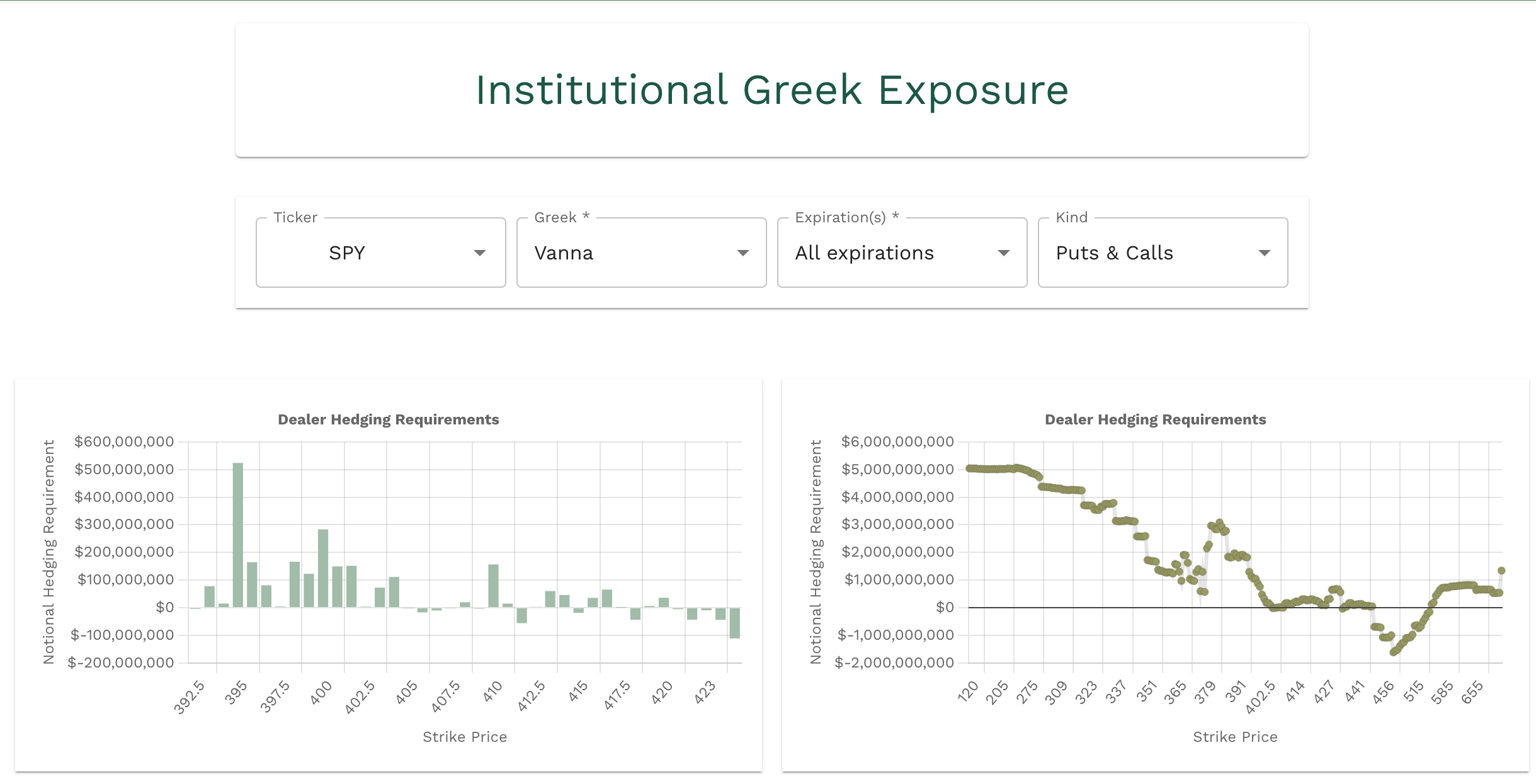Click the Institutional Greek Exposure heading
Viewport: 1536px width, 784px height.
pyautogui.click(x=772, y=90)
